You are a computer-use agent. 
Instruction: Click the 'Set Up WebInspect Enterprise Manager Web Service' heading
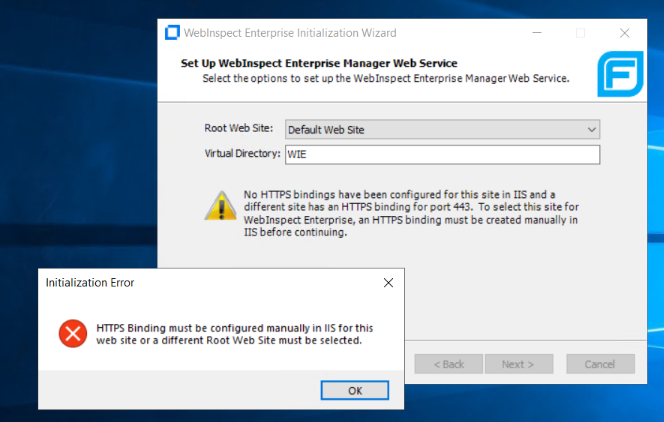[x=319, y=63]
